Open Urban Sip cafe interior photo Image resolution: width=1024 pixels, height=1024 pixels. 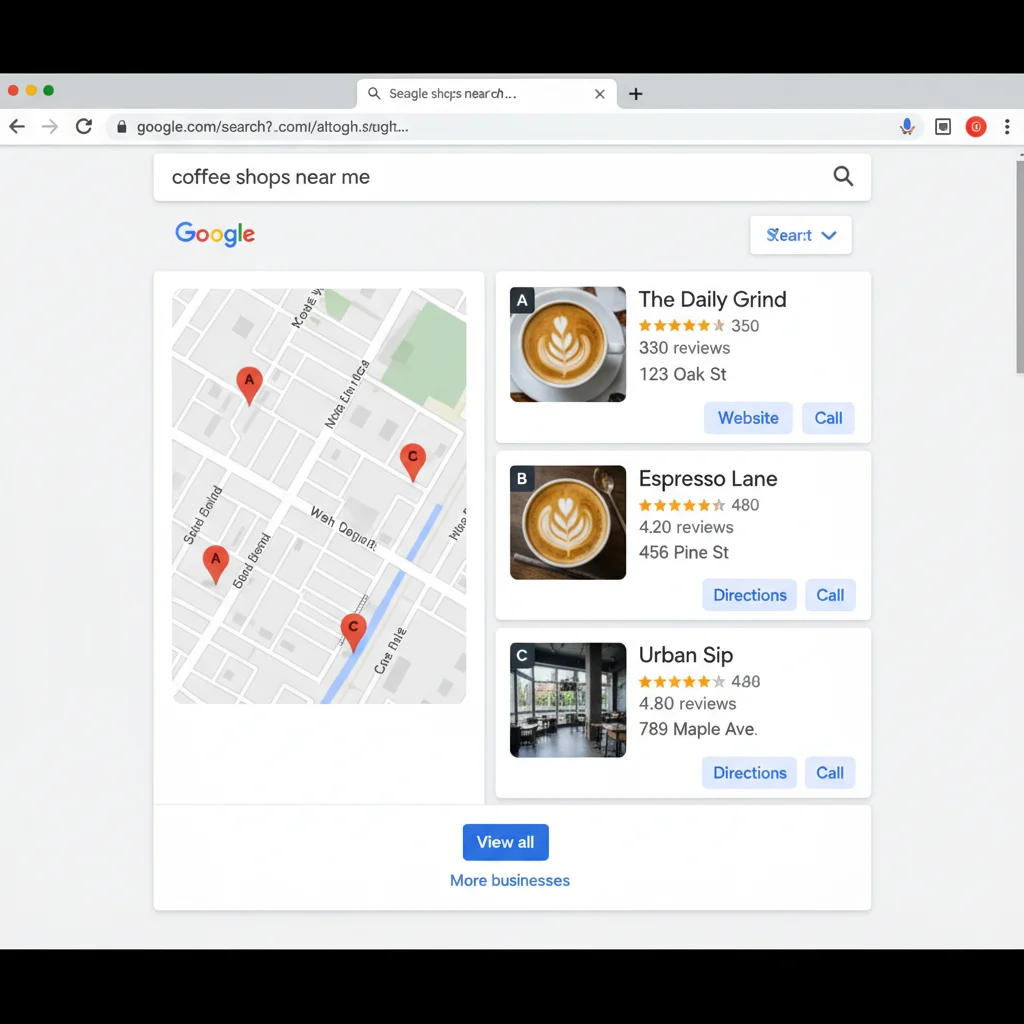[568, 700]
